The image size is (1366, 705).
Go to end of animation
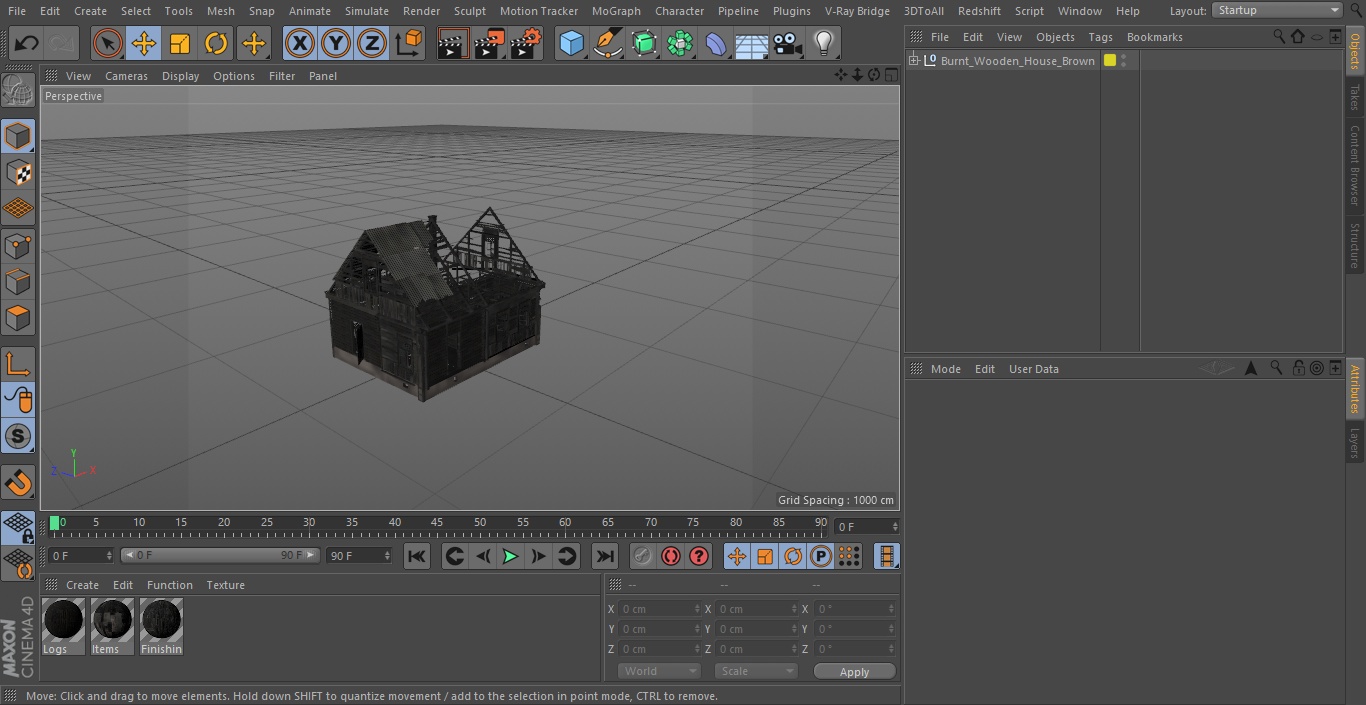click(605, 556)
